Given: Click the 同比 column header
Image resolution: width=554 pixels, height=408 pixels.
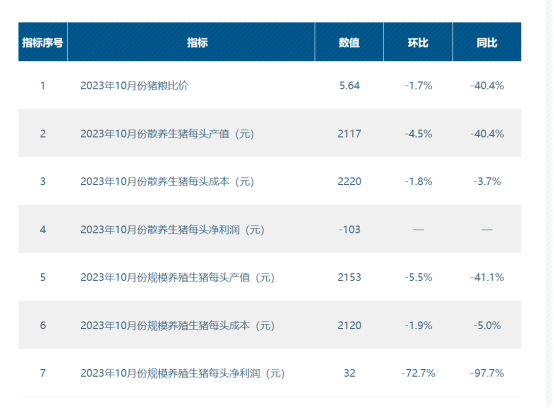Looking at the screenshot, I should pyautogui.click(x=487, y=42).
